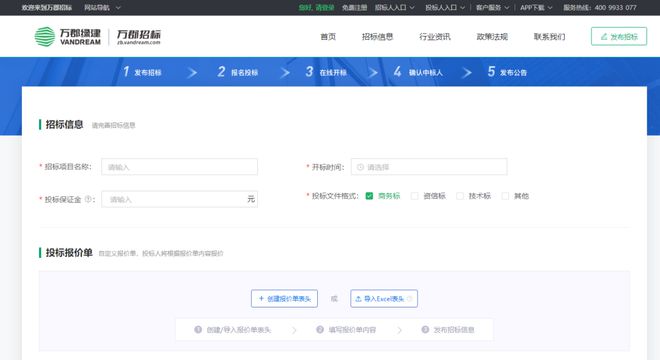Click the 万郡招标 zb.vandream.com logo

coord(138,37)
